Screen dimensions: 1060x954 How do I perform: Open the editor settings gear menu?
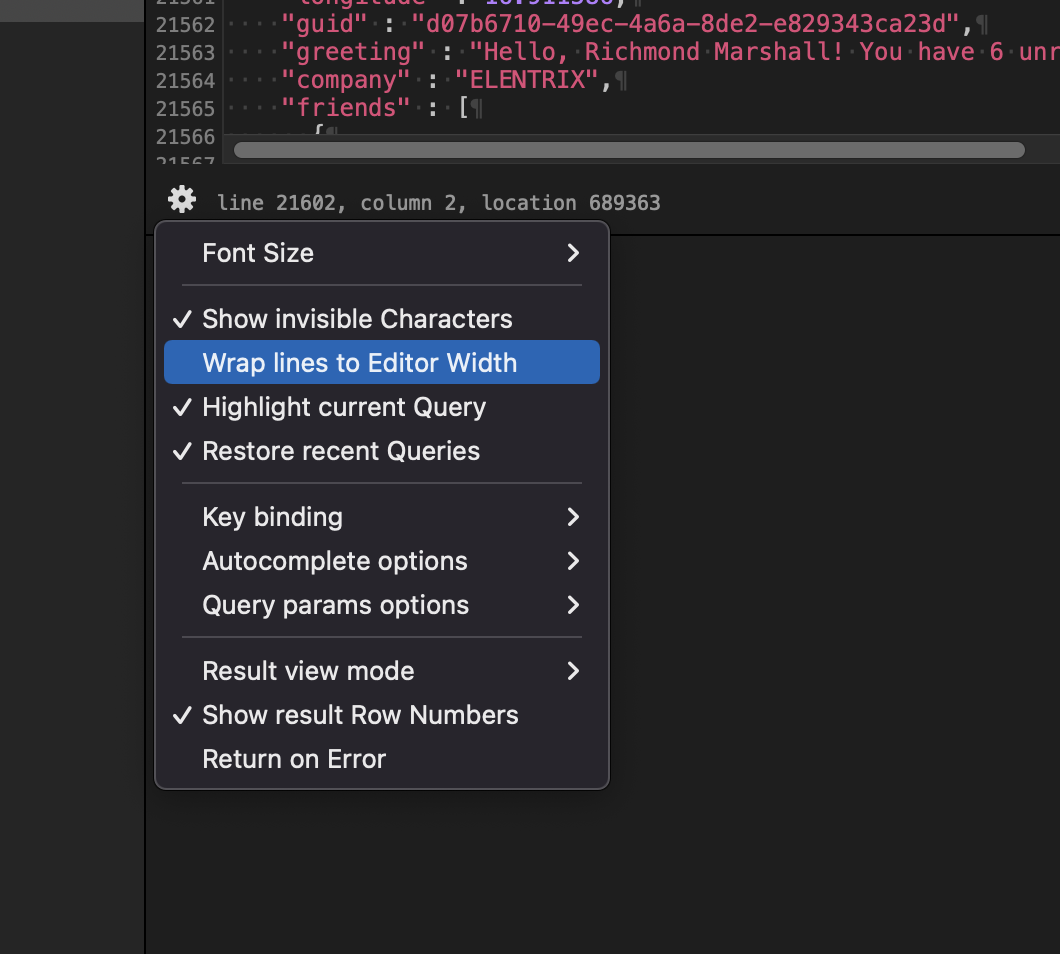[x=181, y=199]
